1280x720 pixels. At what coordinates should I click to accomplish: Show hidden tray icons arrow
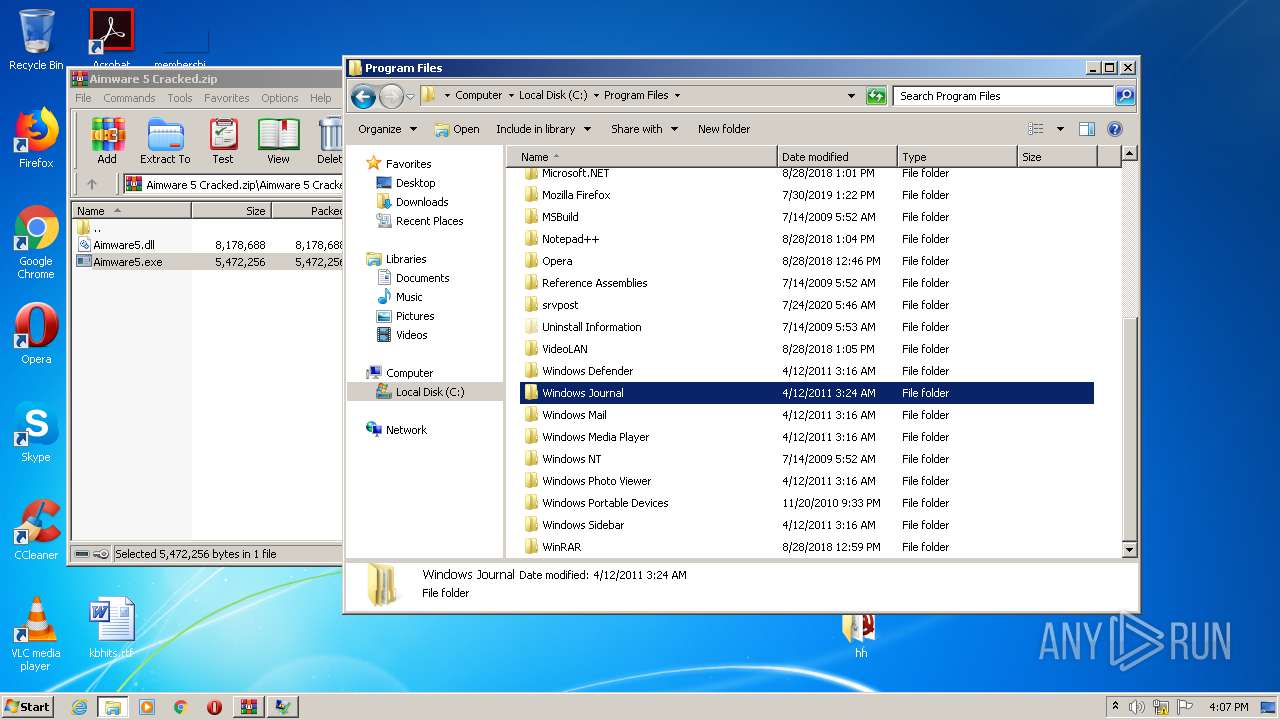click(x=1116, y=706)
